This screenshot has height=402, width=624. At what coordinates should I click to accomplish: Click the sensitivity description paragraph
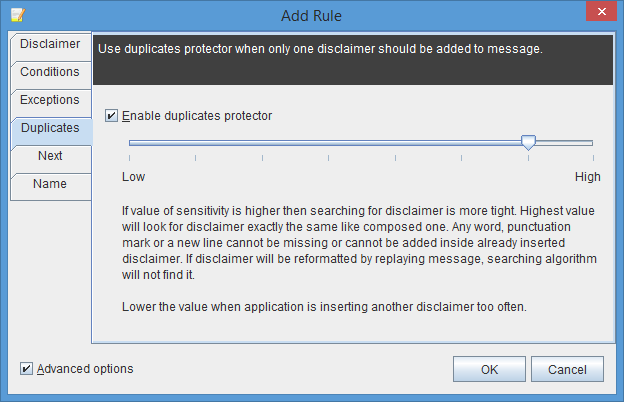(x=359, y=243)
